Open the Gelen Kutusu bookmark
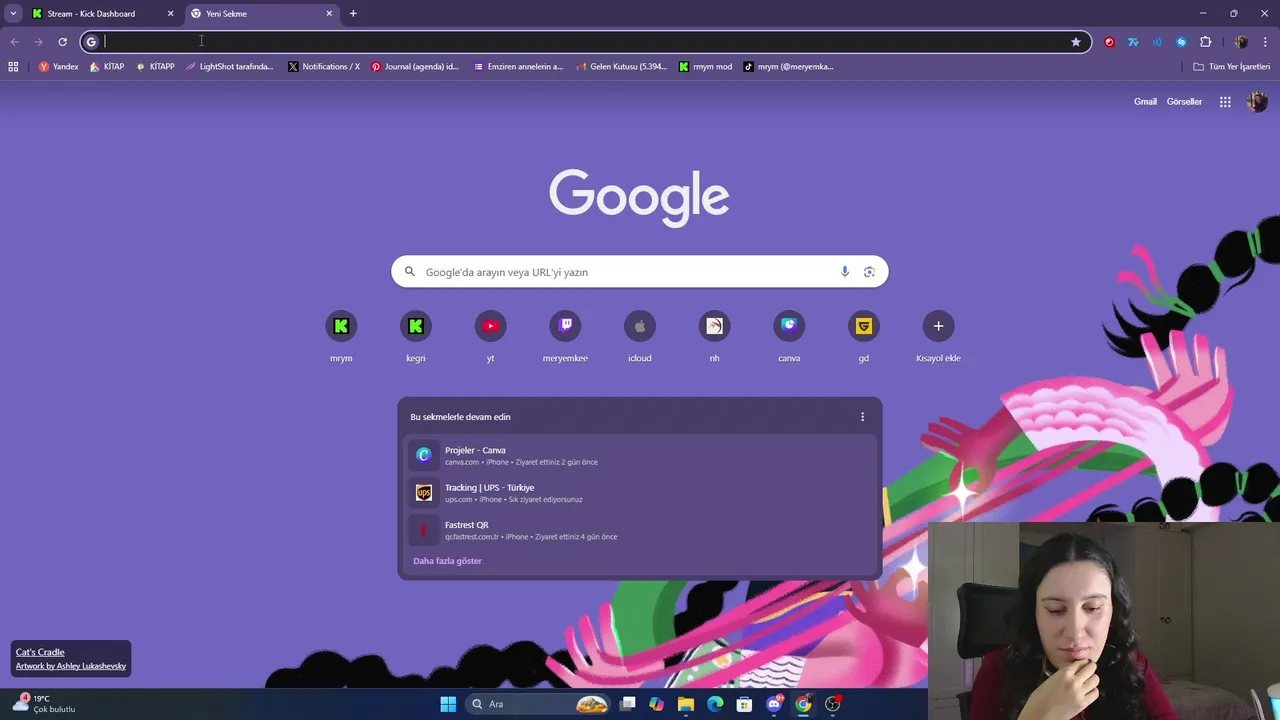 click(621, 67)
